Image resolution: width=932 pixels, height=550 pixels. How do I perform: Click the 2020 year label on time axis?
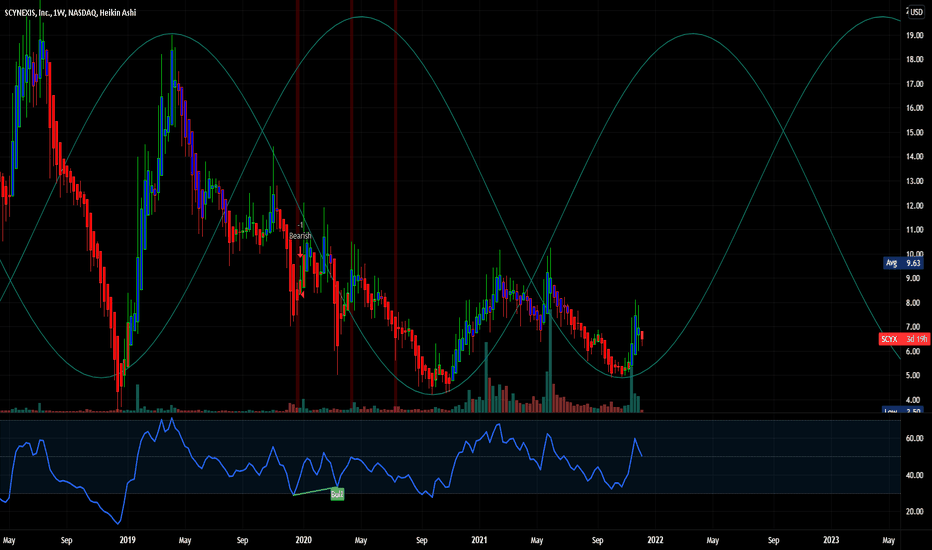(303, 540)
